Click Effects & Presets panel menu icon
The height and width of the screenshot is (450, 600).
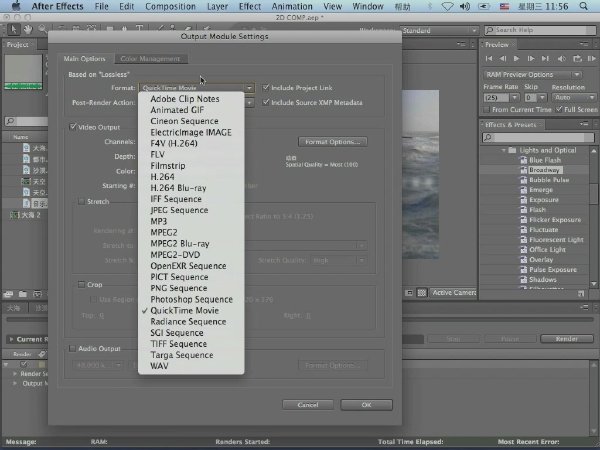click(584, 124)
